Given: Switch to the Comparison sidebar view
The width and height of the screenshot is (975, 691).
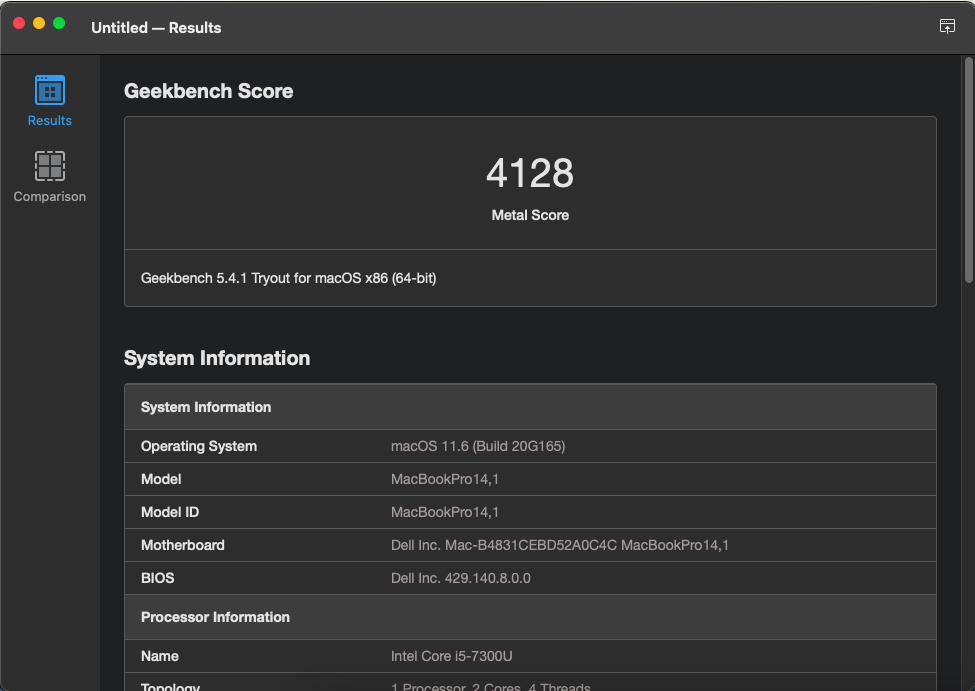Looking at the screenshot, I should point(50,177).
